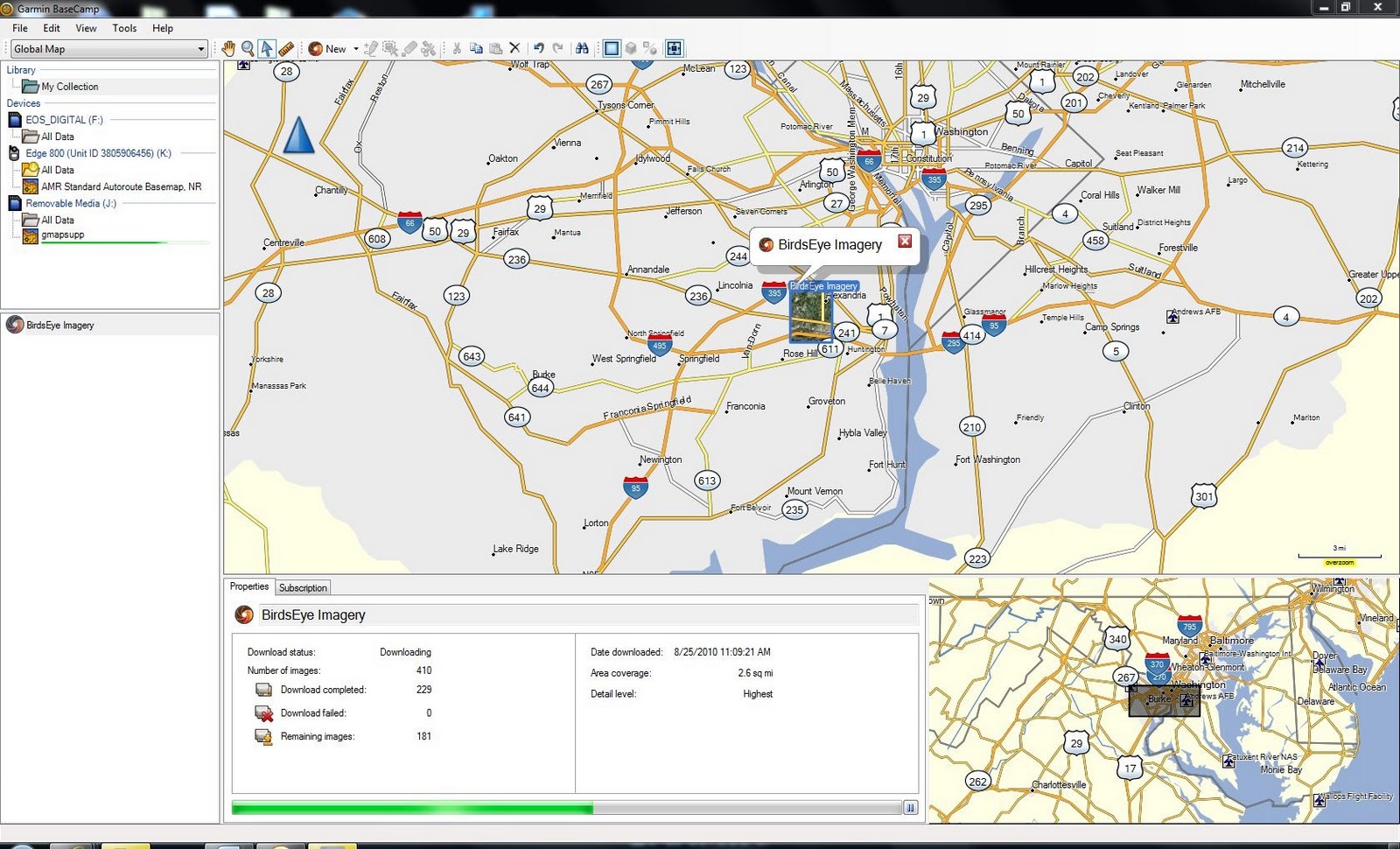The width and height of the screenshot is (1400, 849).
Task: Select the Zoom magnifier tool
Action: tap(248, 48)
